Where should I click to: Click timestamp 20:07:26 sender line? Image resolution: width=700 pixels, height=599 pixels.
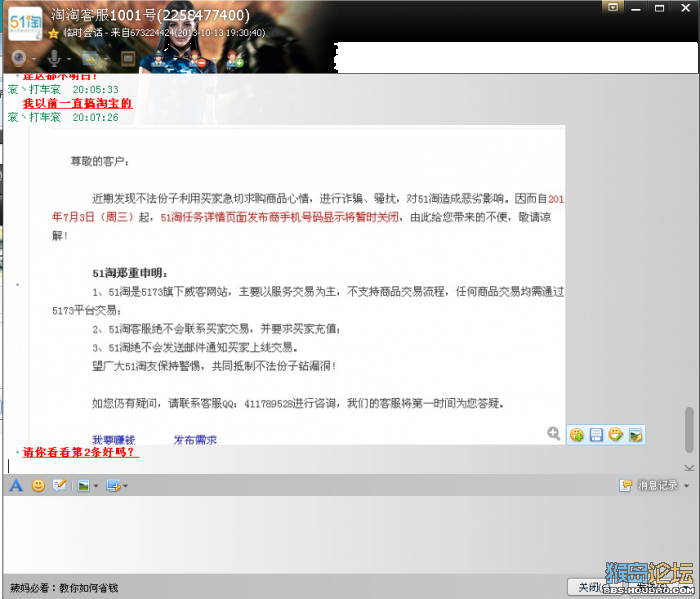63,117
